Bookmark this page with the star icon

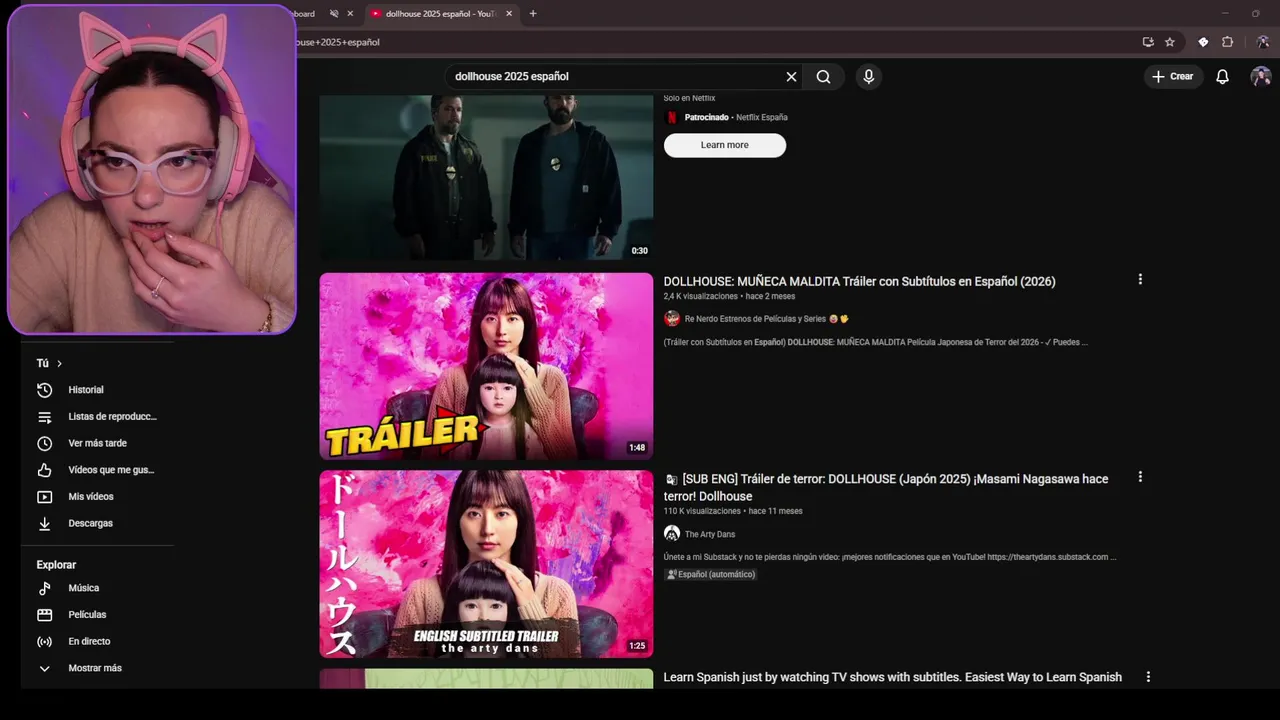point(1170,42)
